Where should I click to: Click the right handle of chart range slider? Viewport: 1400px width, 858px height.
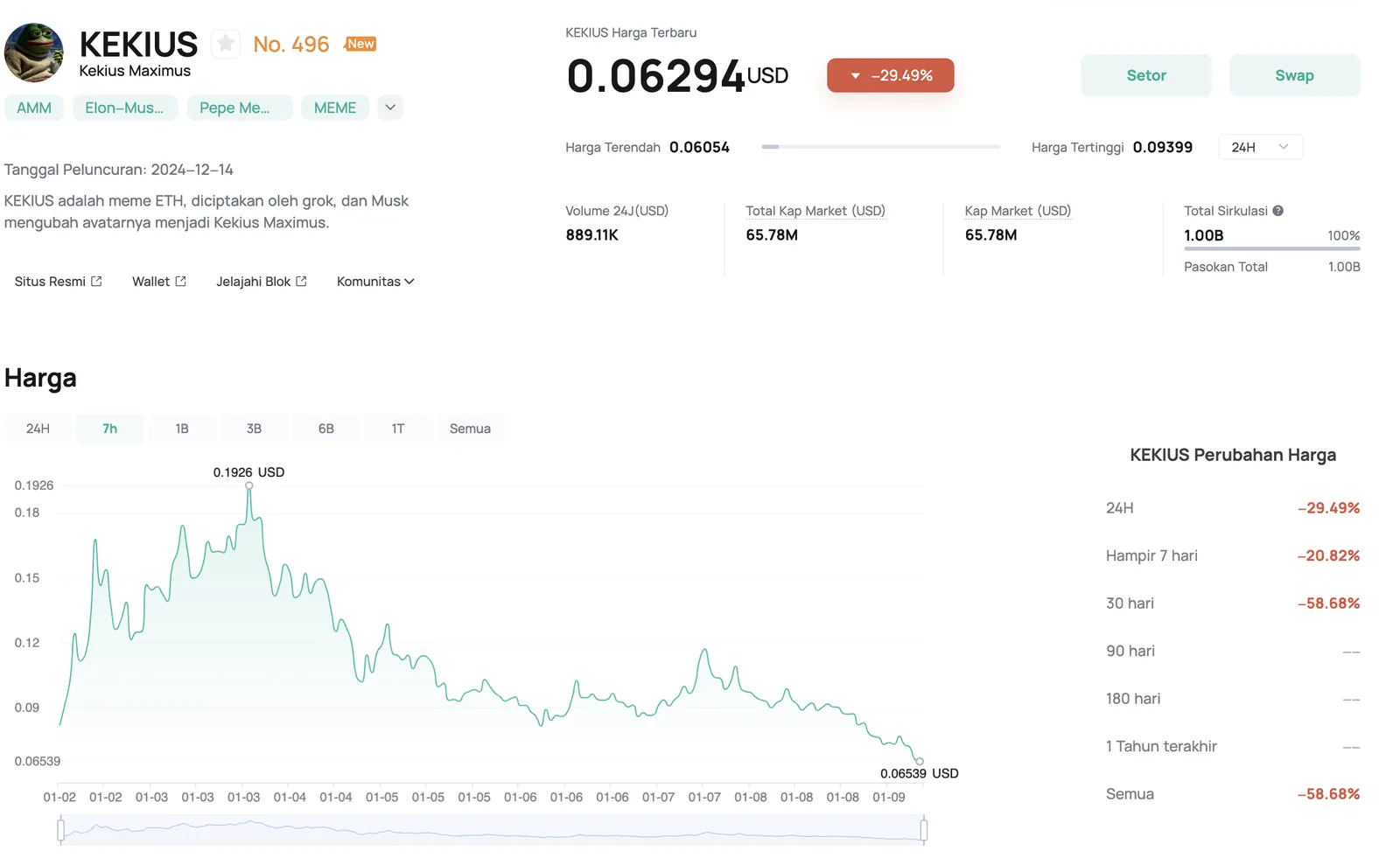point(924,829)
